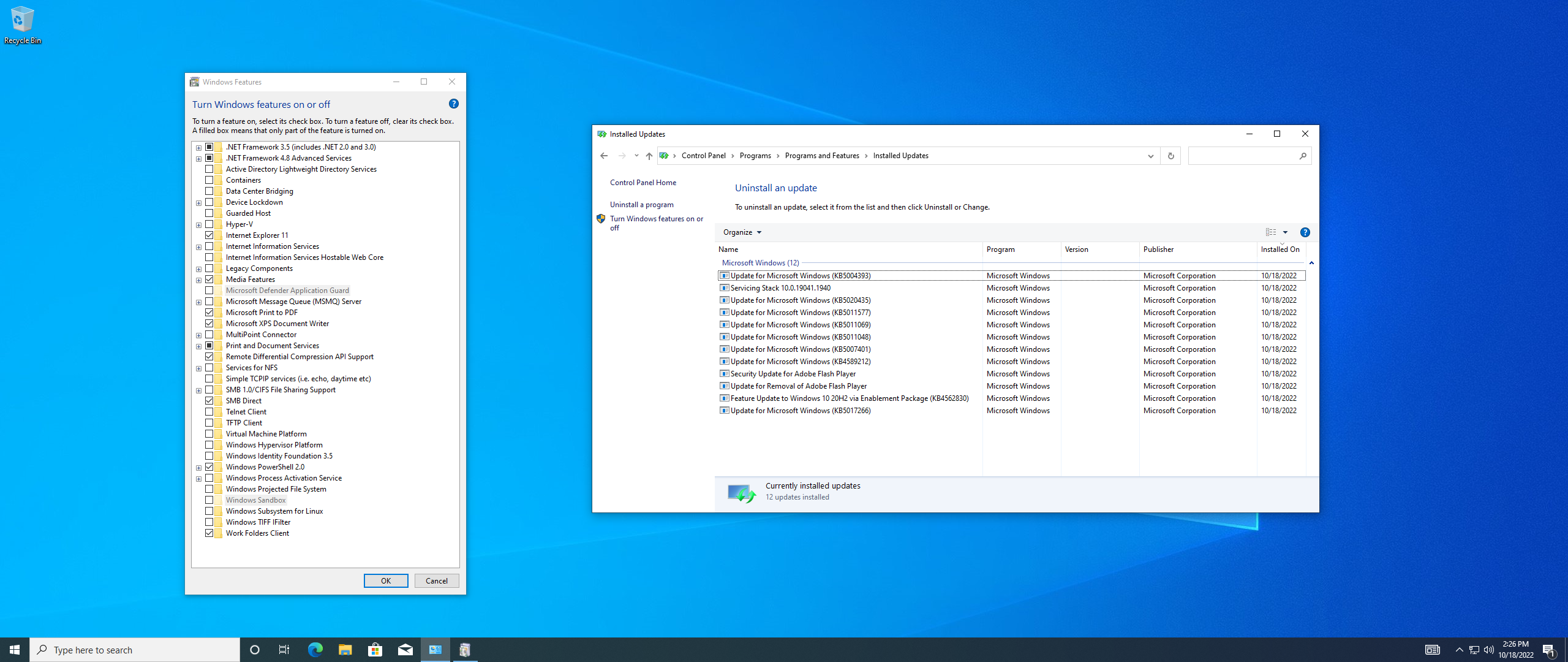Uncheck Work Folders Client feature
The image size is (1568, 662).
(x=209, y=533)
